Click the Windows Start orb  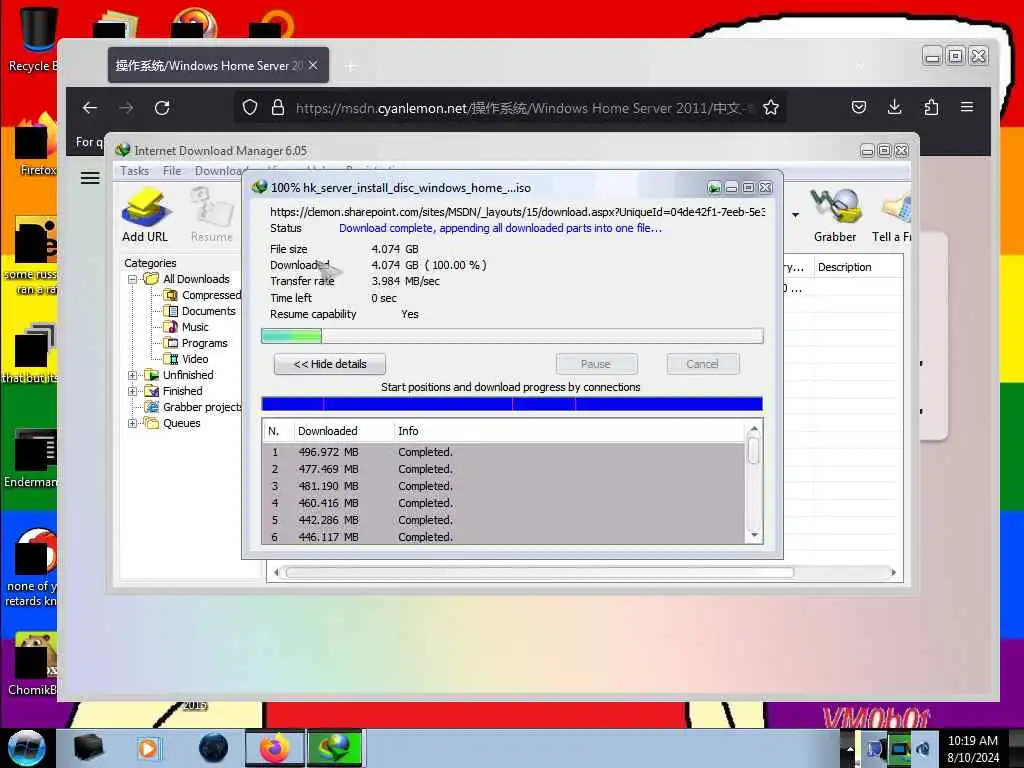coord(27,748)
